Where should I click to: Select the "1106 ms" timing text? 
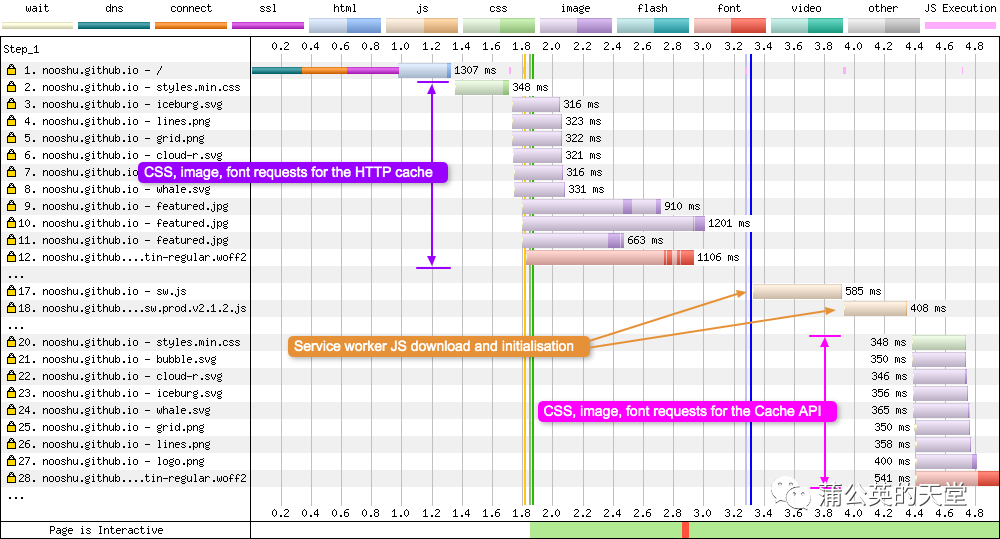pos(718,257)
